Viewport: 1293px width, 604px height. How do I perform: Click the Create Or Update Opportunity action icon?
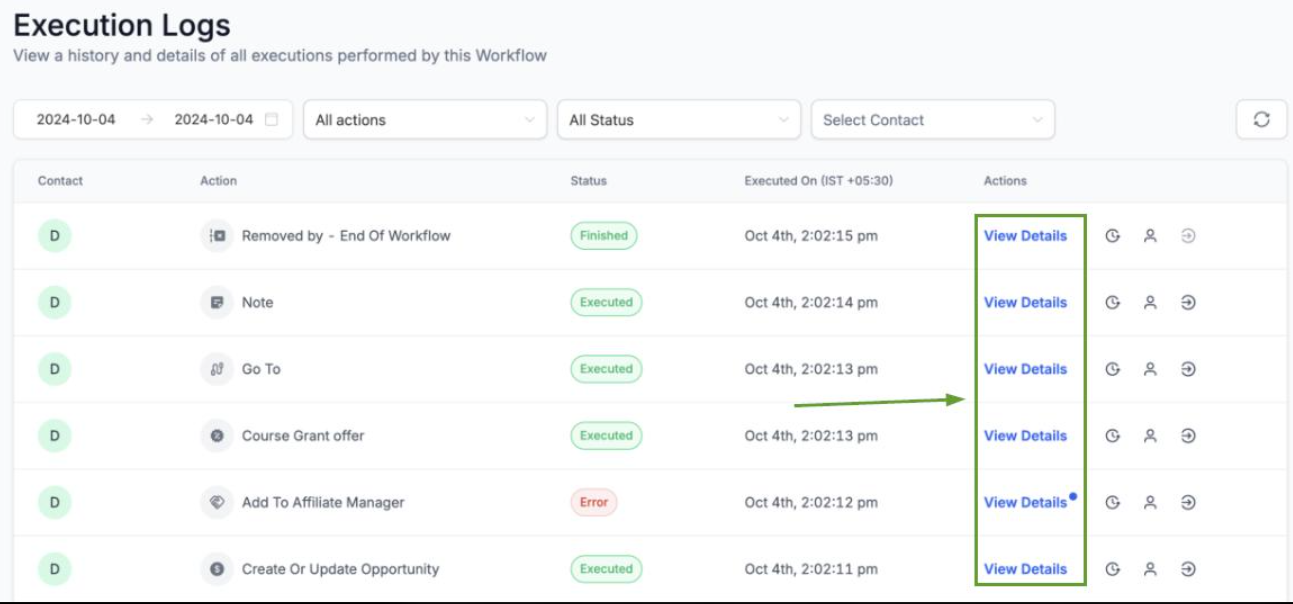click(216, 569)
